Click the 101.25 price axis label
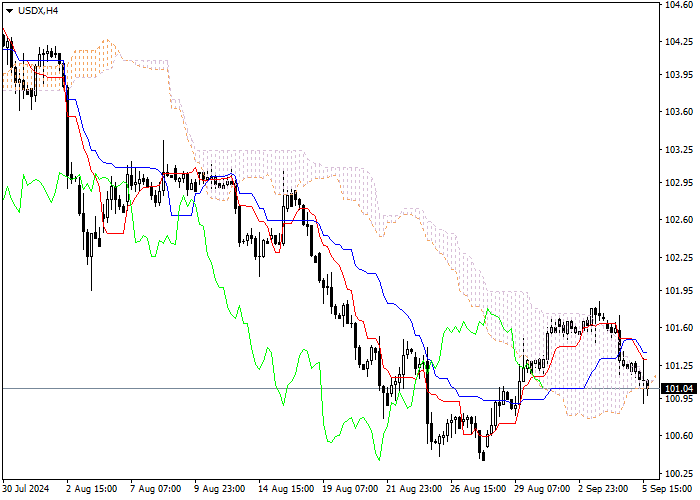The height and width of the screenshot is (500, 700). (679, 366)
